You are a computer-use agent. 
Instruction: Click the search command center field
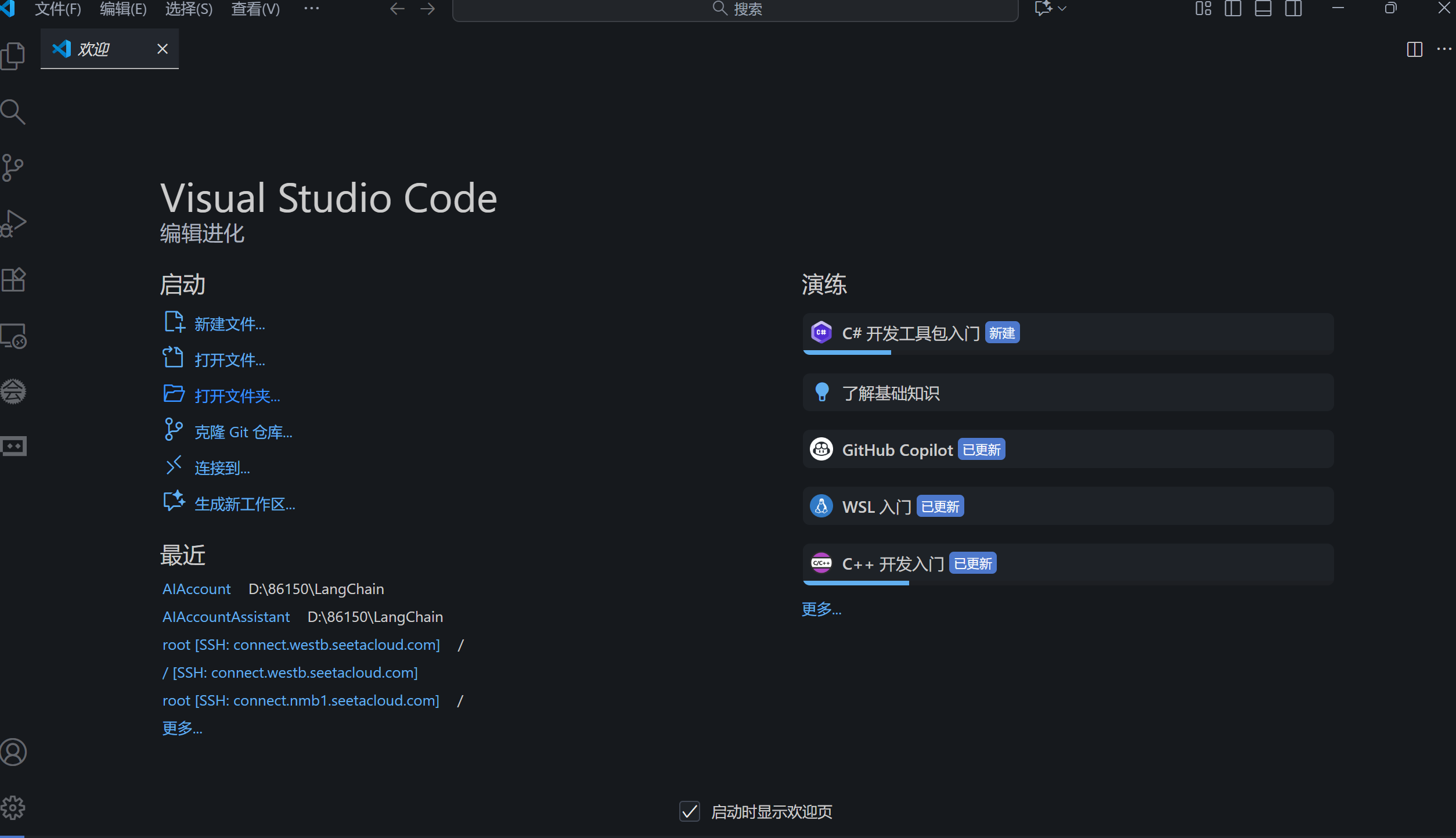tap(735, 9)
